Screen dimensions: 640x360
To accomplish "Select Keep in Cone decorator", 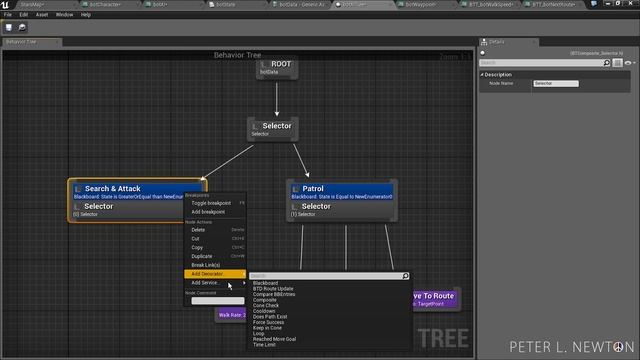I will 267,328.
